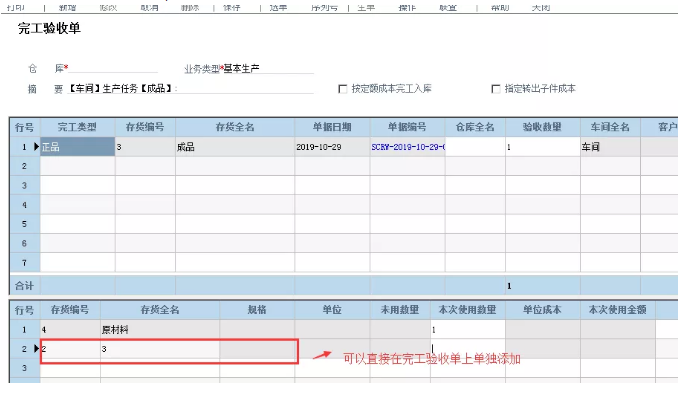694x403 pixels.
Task: Select row number 4 in the upper table
Action: coord(25,205)
